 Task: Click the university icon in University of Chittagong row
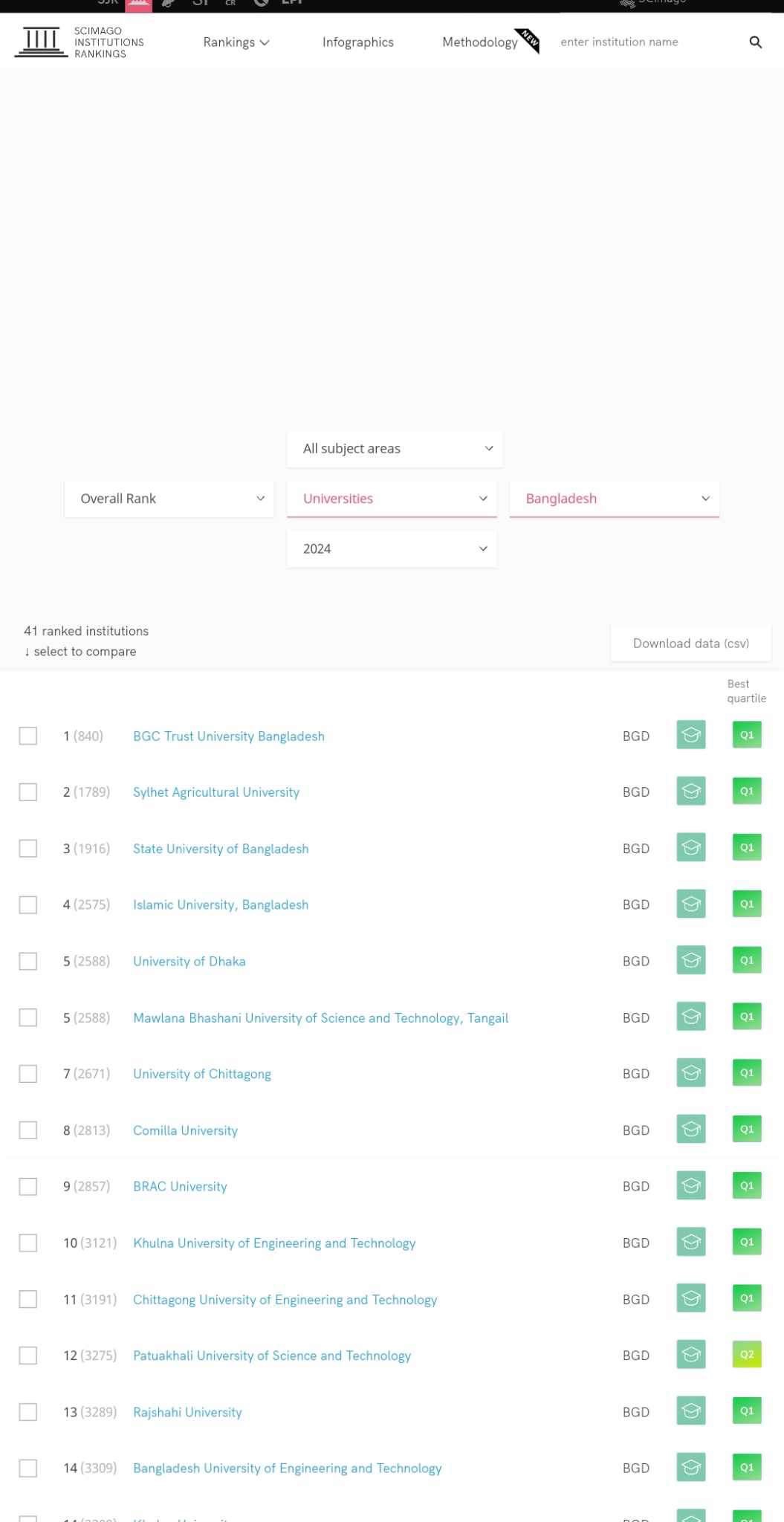click(690, 1073)
